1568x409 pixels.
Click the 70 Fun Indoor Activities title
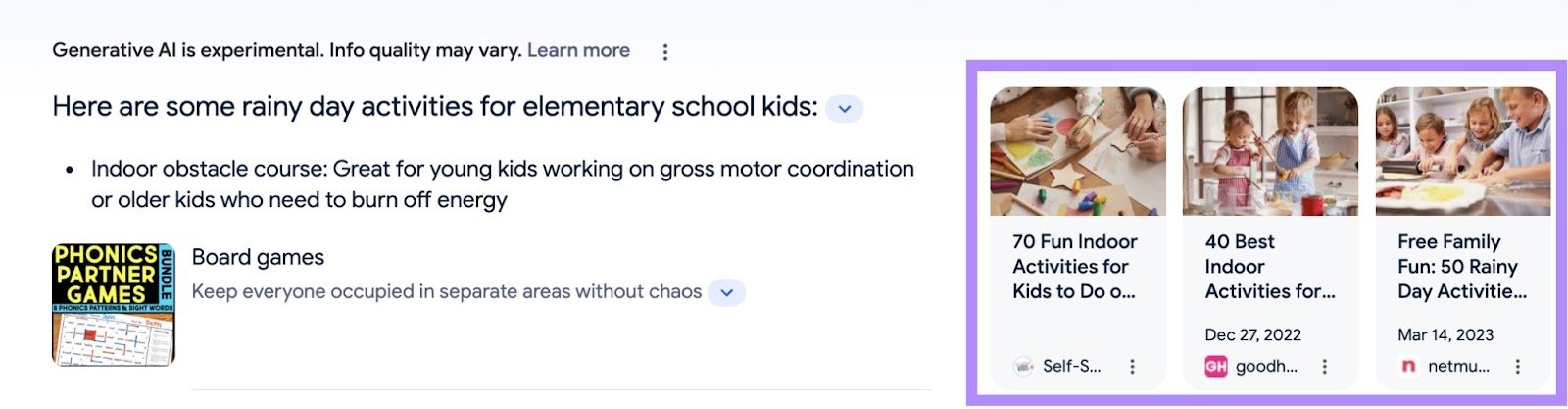[1074, 266]
